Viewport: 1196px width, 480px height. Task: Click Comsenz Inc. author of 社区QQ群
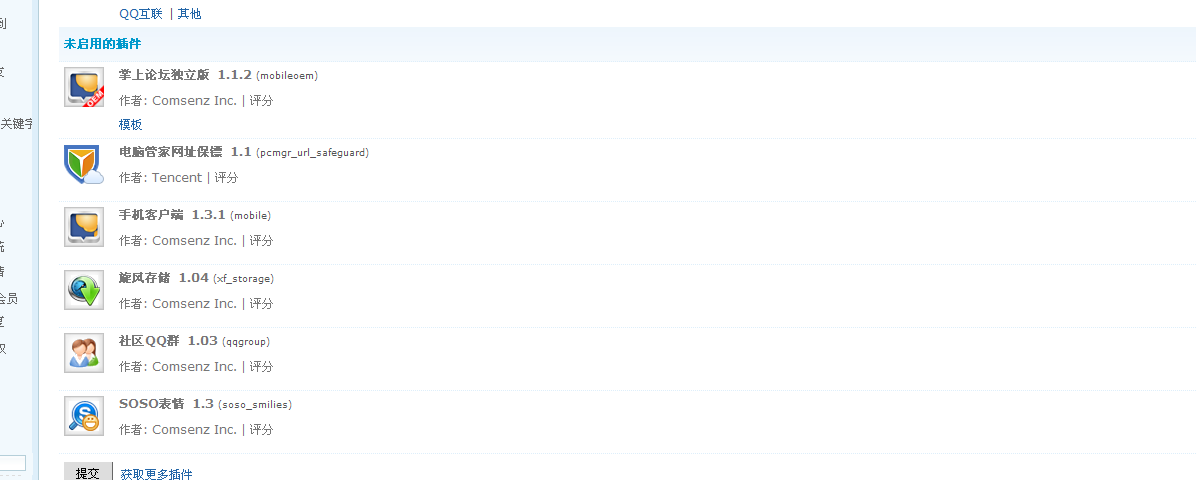tap(194, 367)
